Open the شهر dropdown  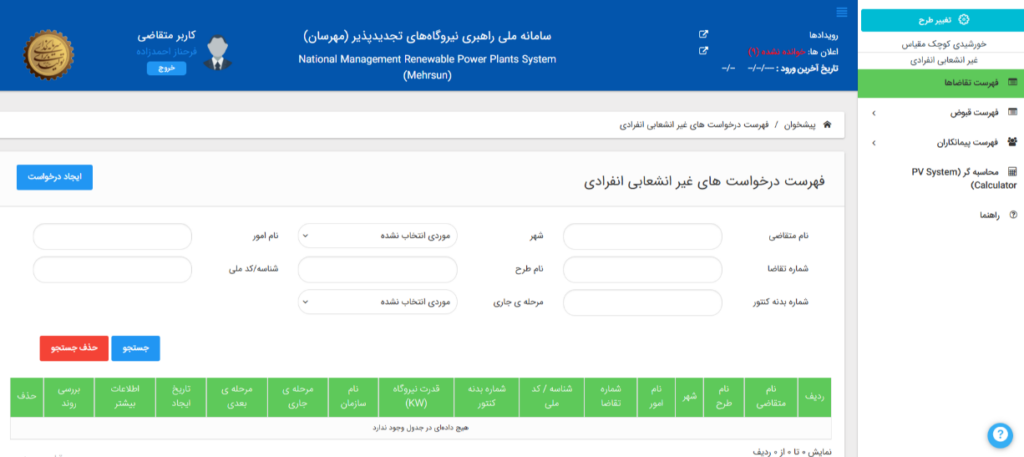[377, 236]
